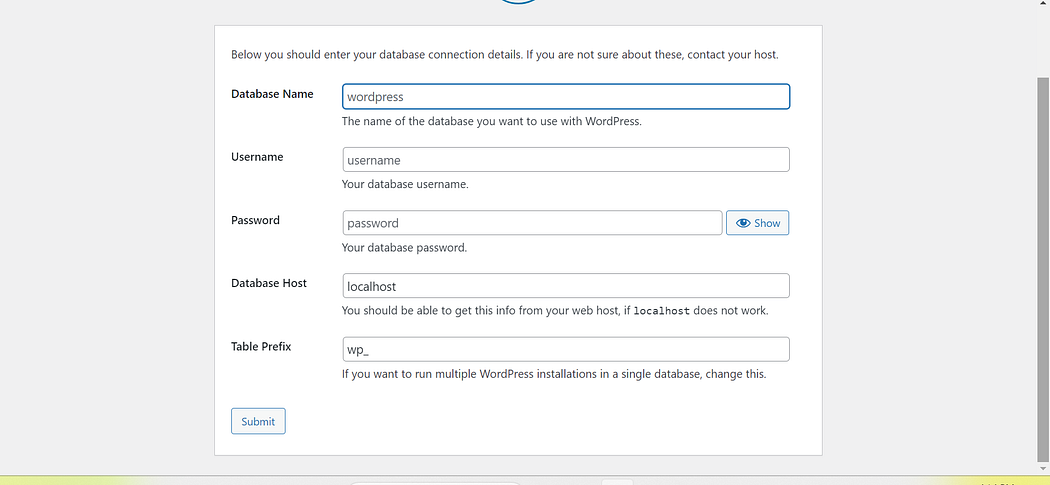Edit the Database Host field
Viewport: 1050px width, 485px height.
click(566, 286)
